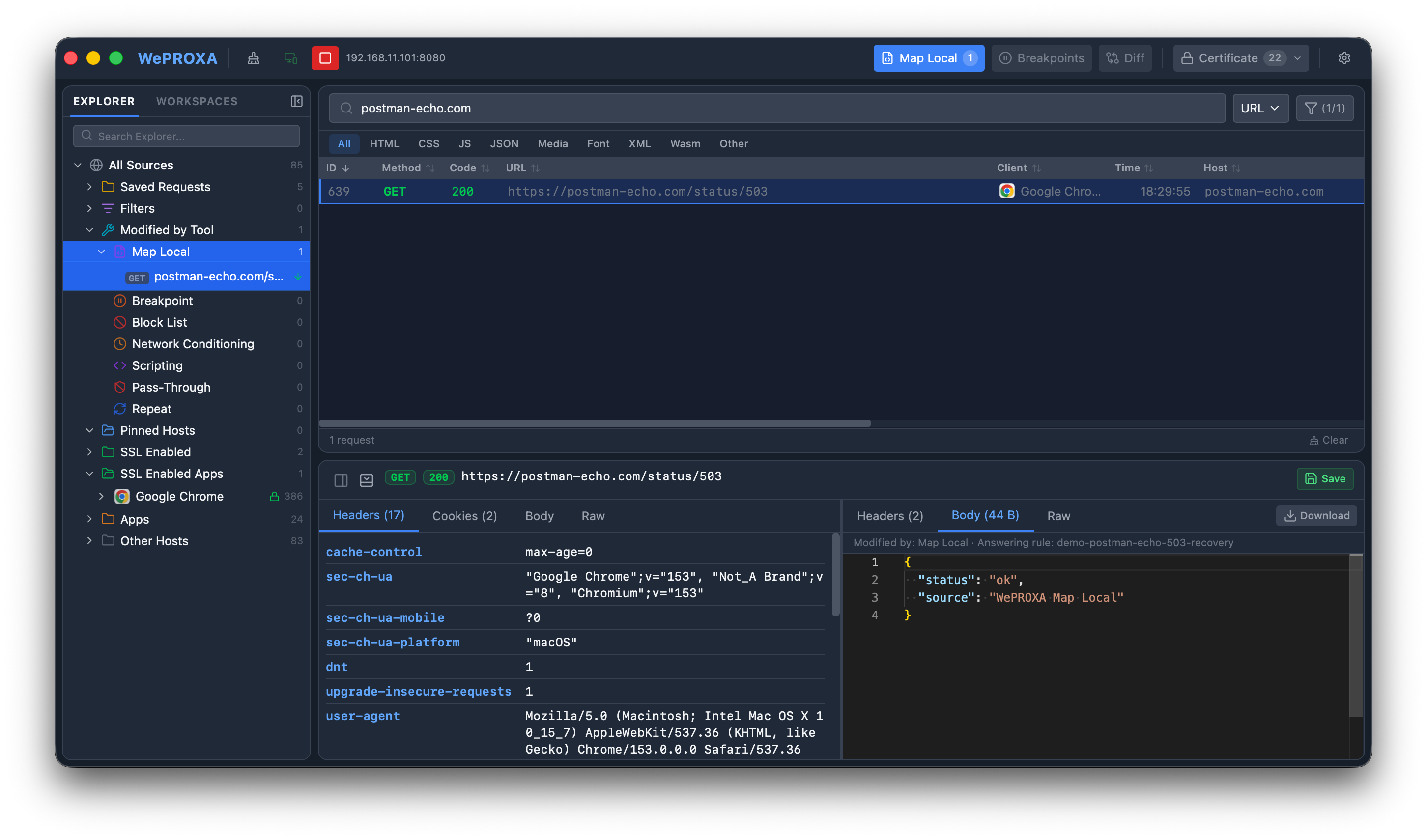Viewport: 1427px width, 840px height.
Task: Click the All Sources globe icon
Action: pos(96,165)
